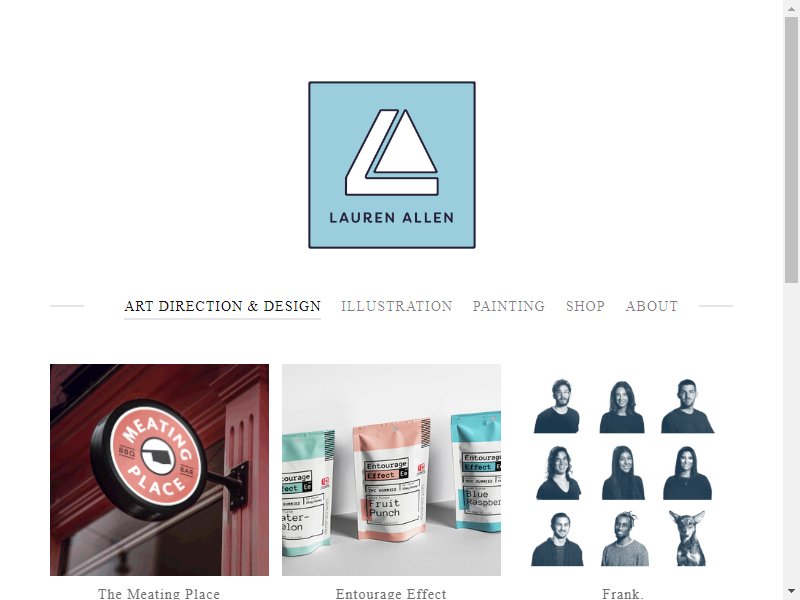Viewport: 800px width, 600px height.
Task: Click the scrollbar down arrow
Action: pyautogui.click(x=791, y=592)
